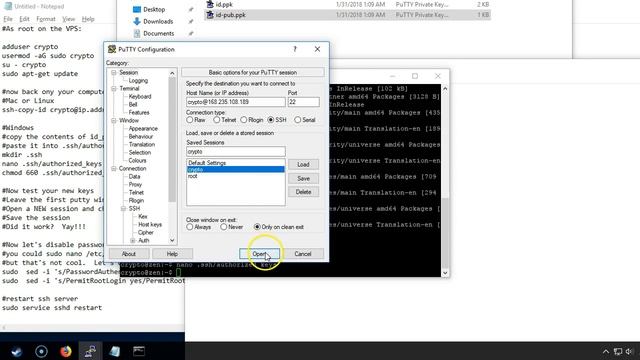
Task: Show hidden system tray icons chevron
Action: (x=606, y=351)
